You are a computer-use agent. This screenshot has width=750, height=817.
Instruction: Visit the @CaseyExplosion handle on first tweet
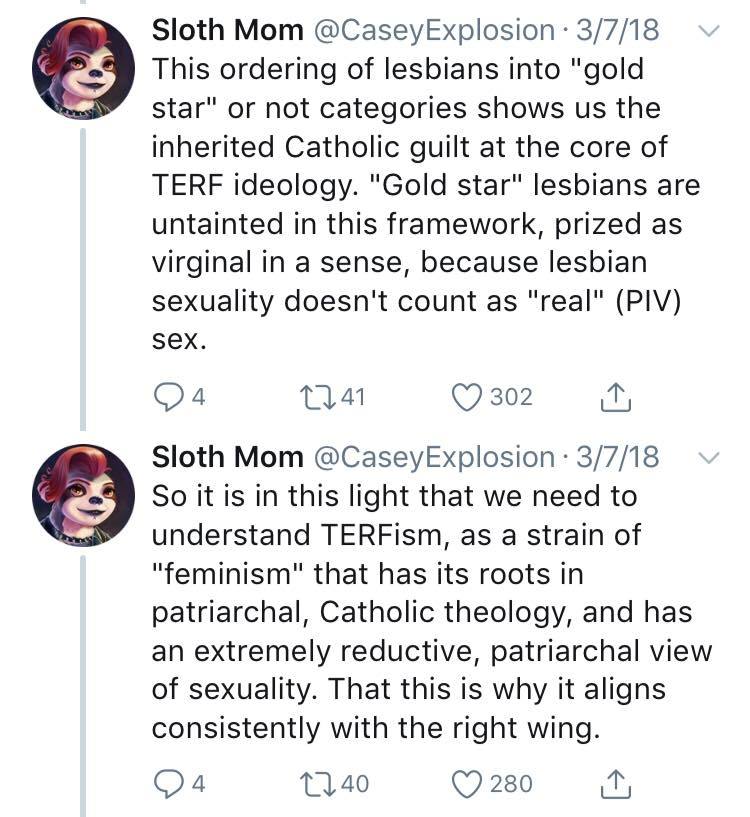click(434, 30)
